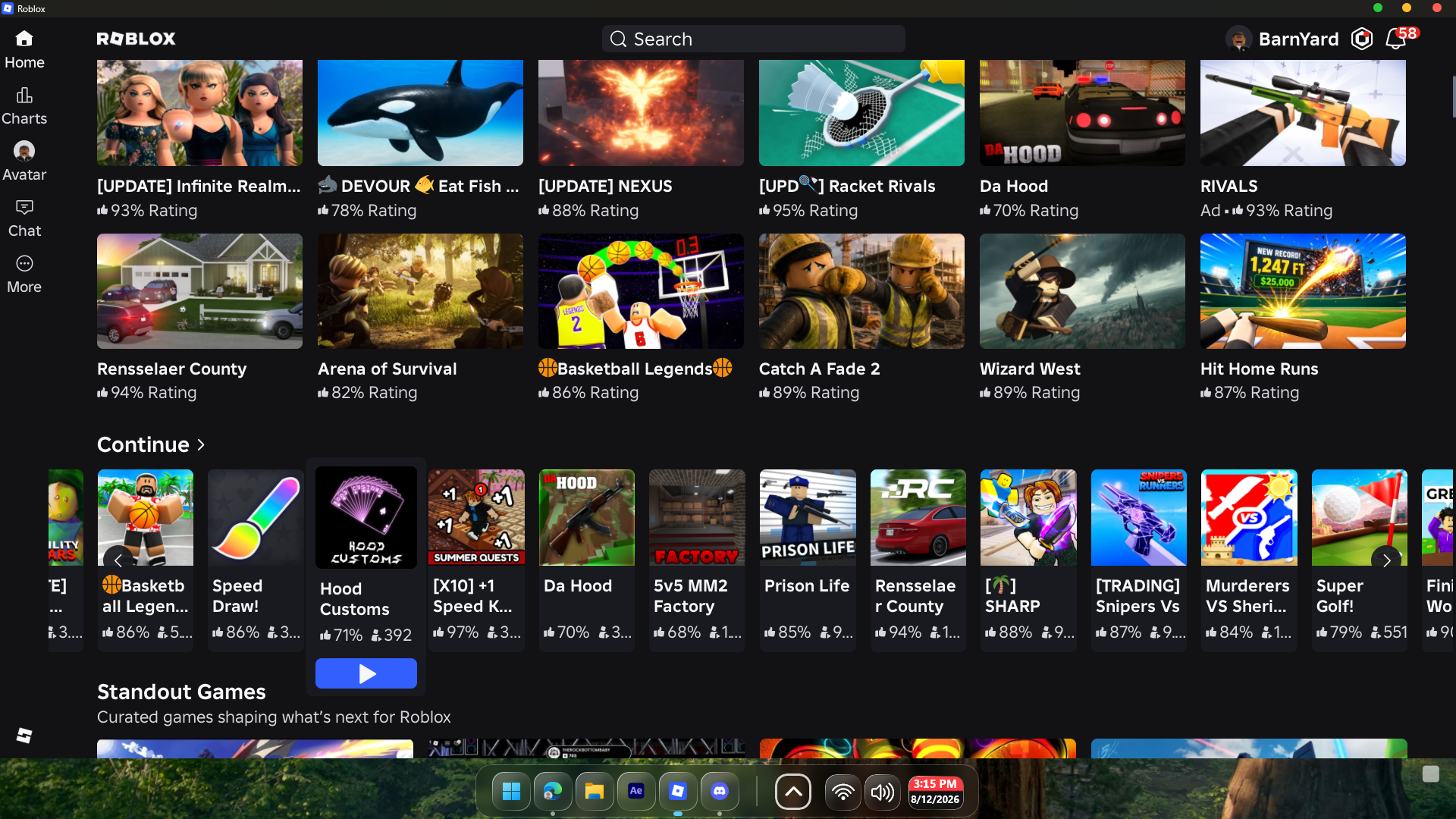
Task: Open Hit Home Runs thumbnail
Action: [1303, 291]
